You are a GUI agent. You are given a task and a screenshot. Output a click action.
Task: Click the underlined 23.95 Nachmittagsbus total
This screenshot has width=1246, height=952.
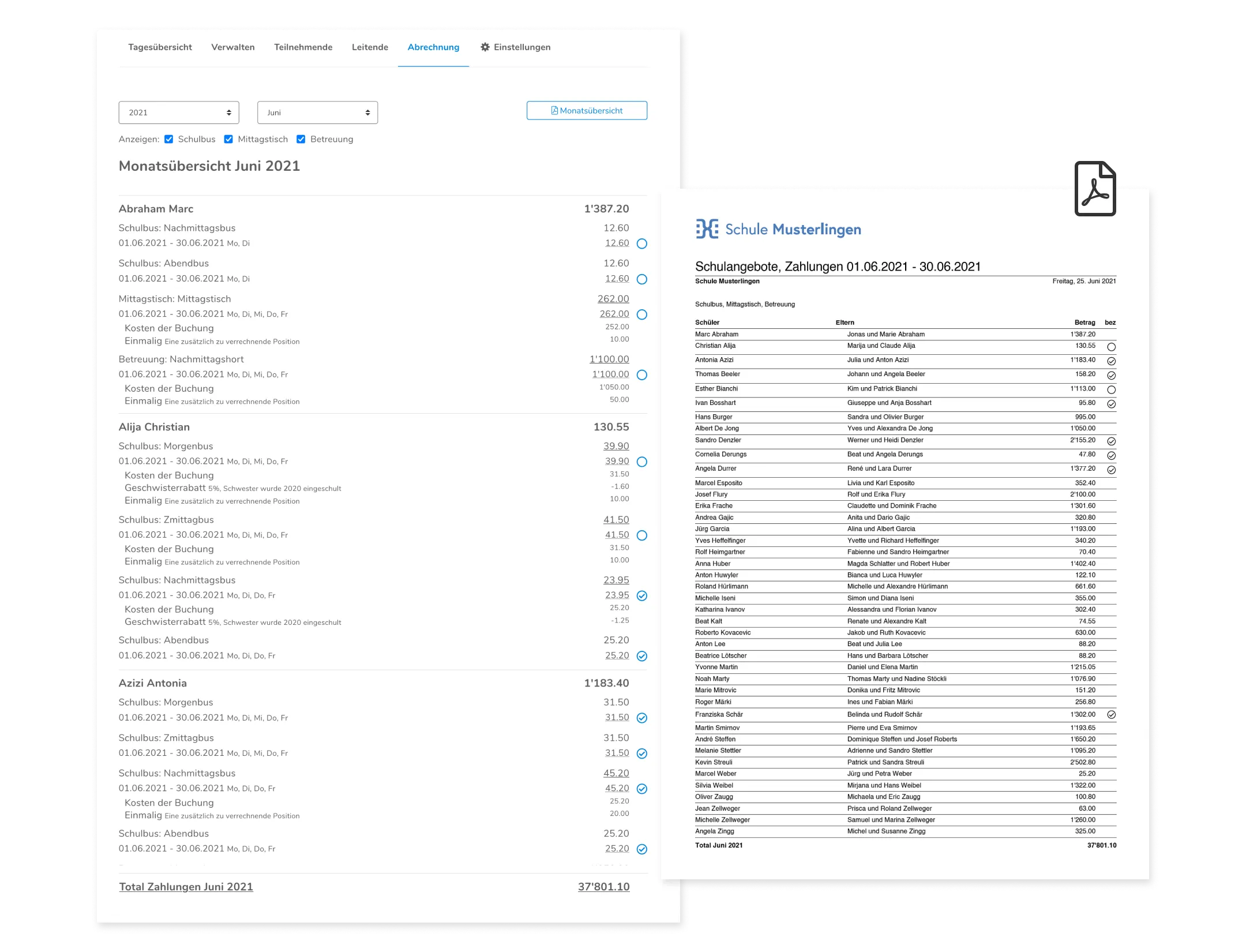click(616, 580)
